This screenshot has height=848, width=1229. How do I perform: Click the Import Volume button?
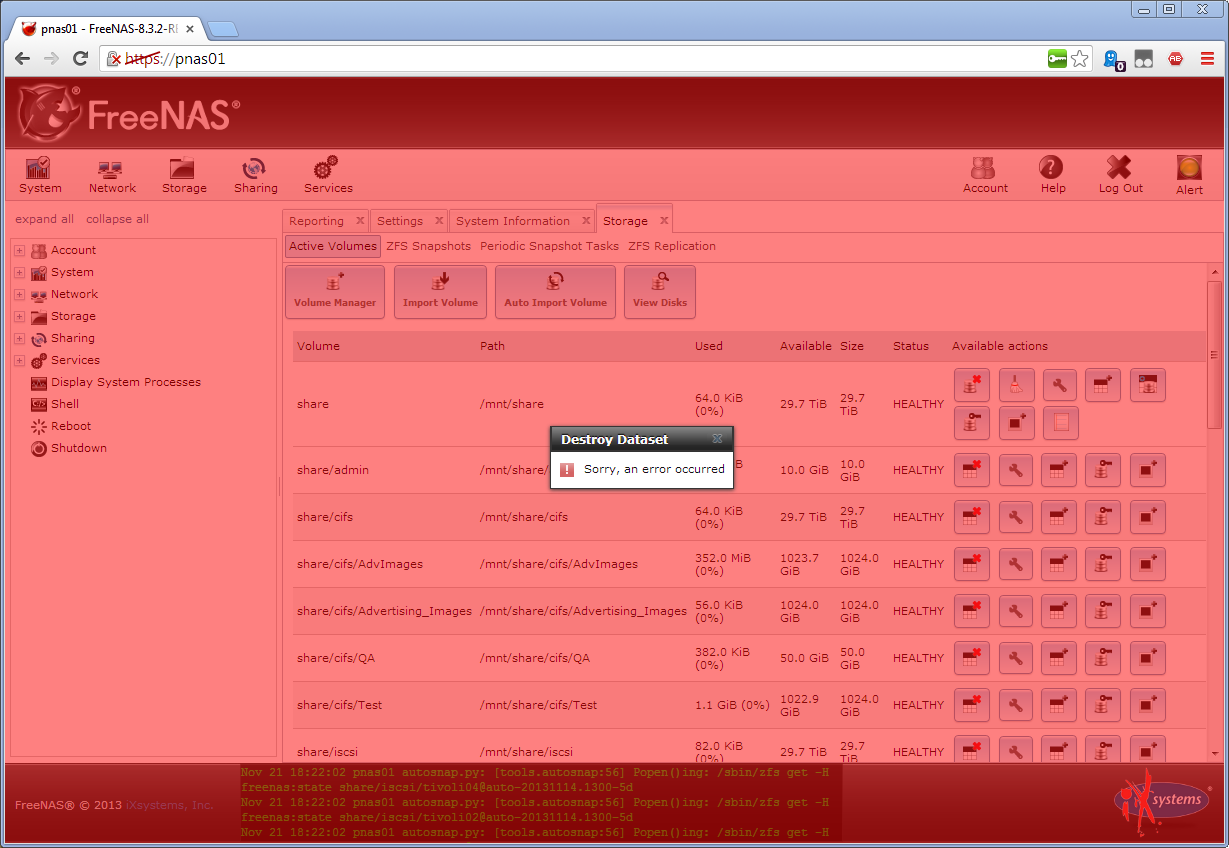440,292
